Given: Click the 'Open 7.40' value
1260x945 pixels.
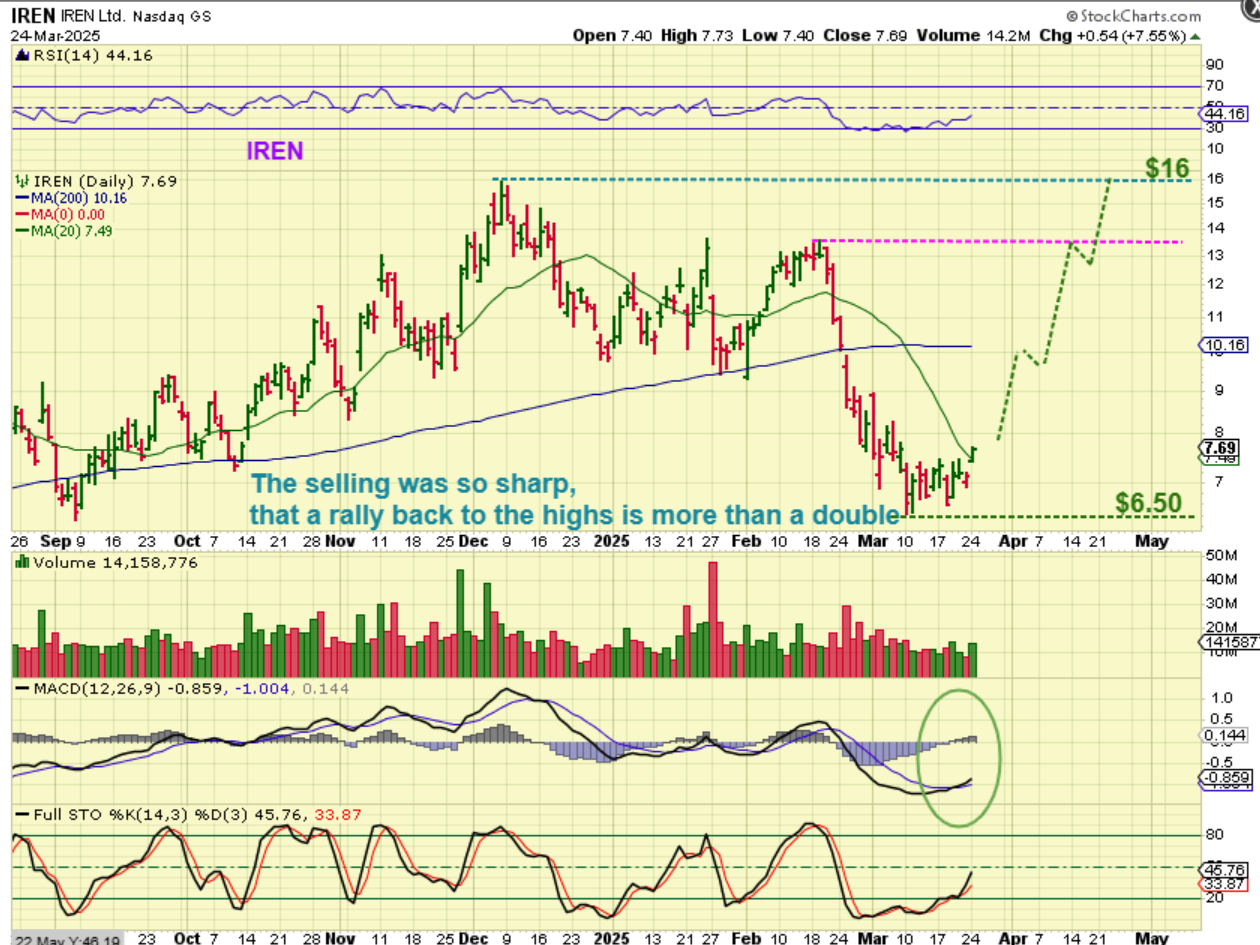Looking at the screenshot, I should [612, 36].
